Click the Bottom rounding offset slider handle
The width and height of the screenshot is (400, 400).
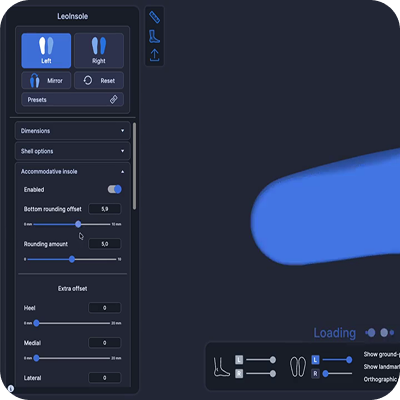(78, 224)
